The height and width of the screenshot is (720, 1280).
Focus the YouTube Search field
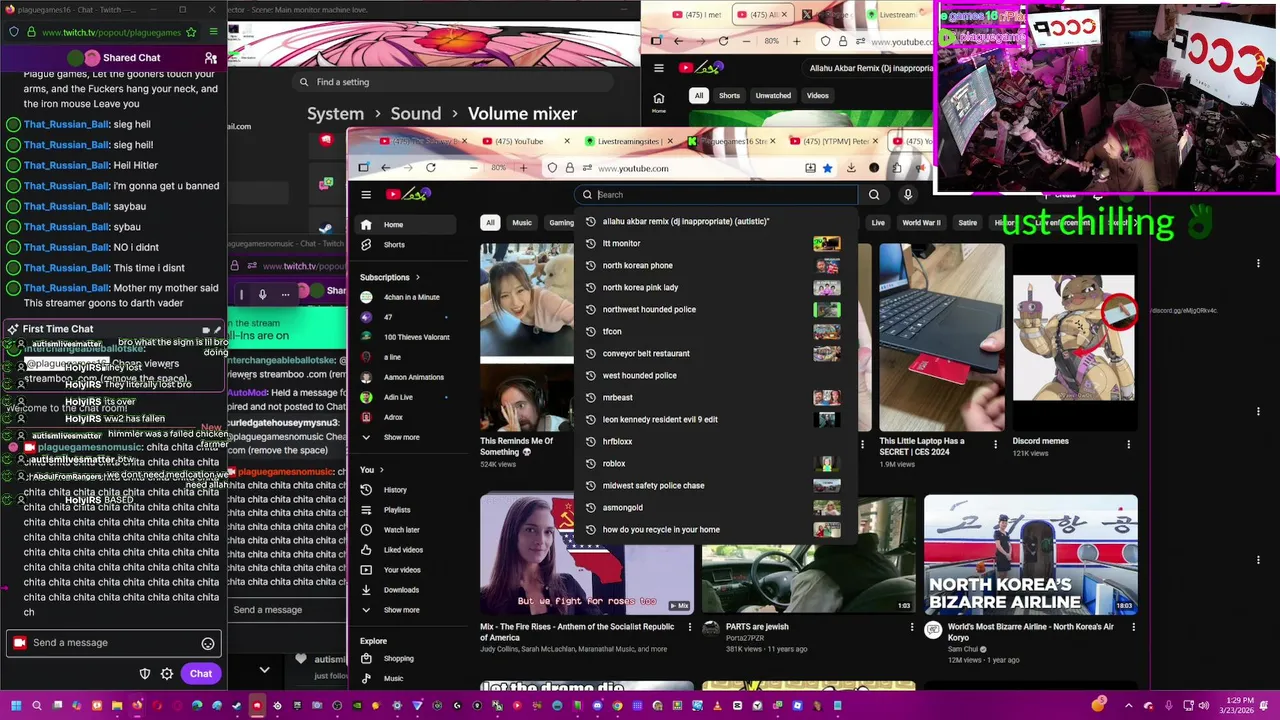717,195
